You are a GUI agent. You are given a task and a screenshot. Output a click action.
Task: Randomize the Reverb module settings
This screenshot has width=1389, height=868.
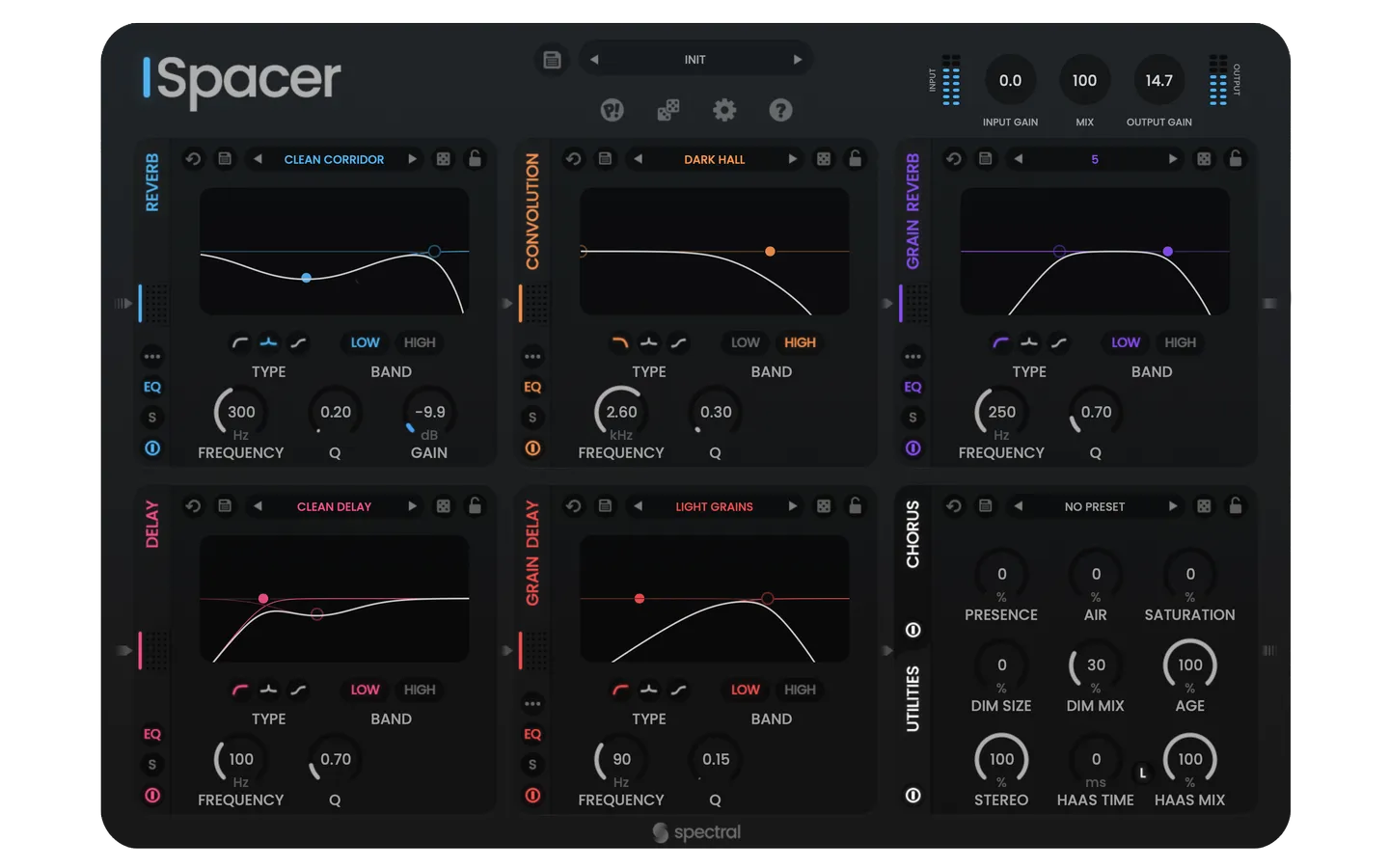[443, 159]
